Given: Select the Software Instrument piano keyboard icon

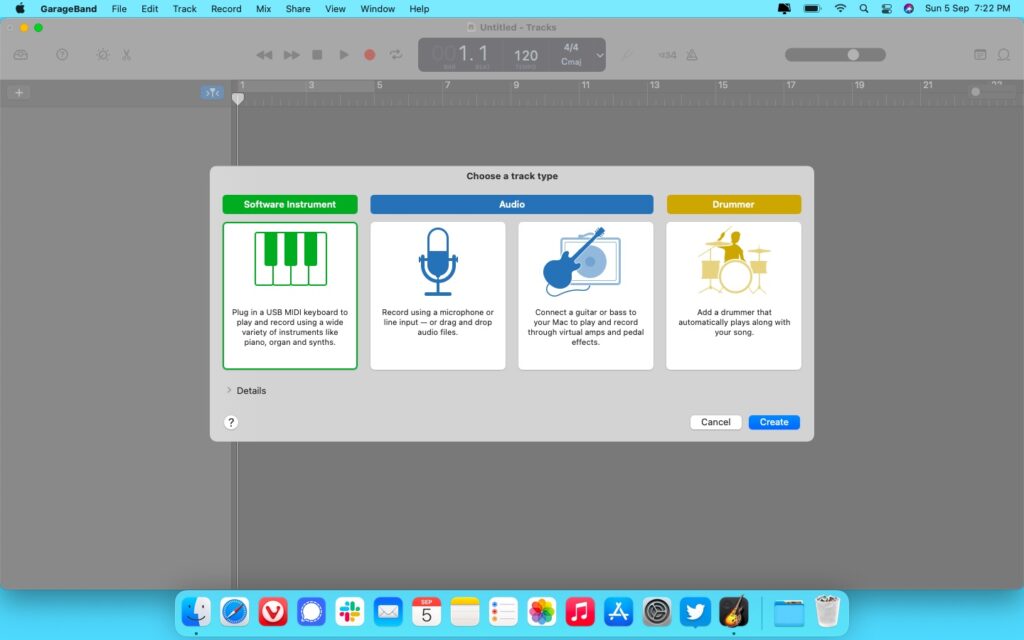Looking at the screenshot, I should tap(290, 260).
